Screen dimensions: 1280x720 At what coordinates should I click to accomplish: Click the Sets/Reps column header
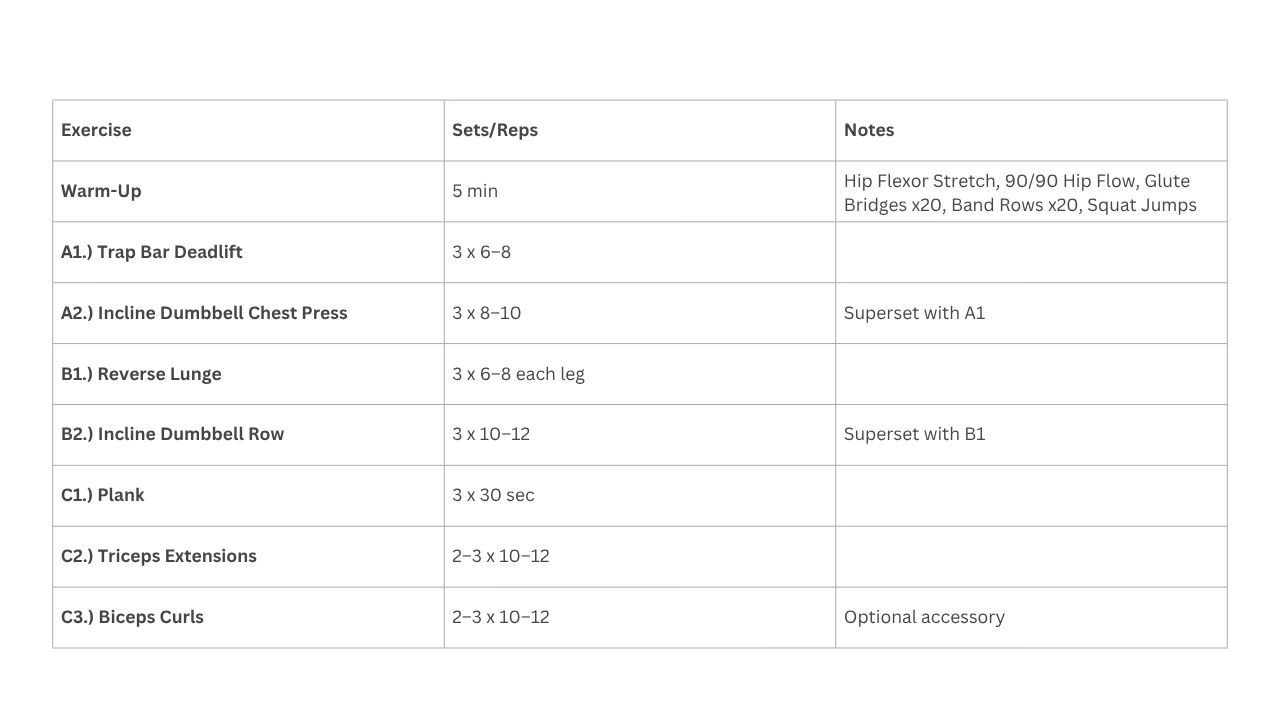pos(495,130)
